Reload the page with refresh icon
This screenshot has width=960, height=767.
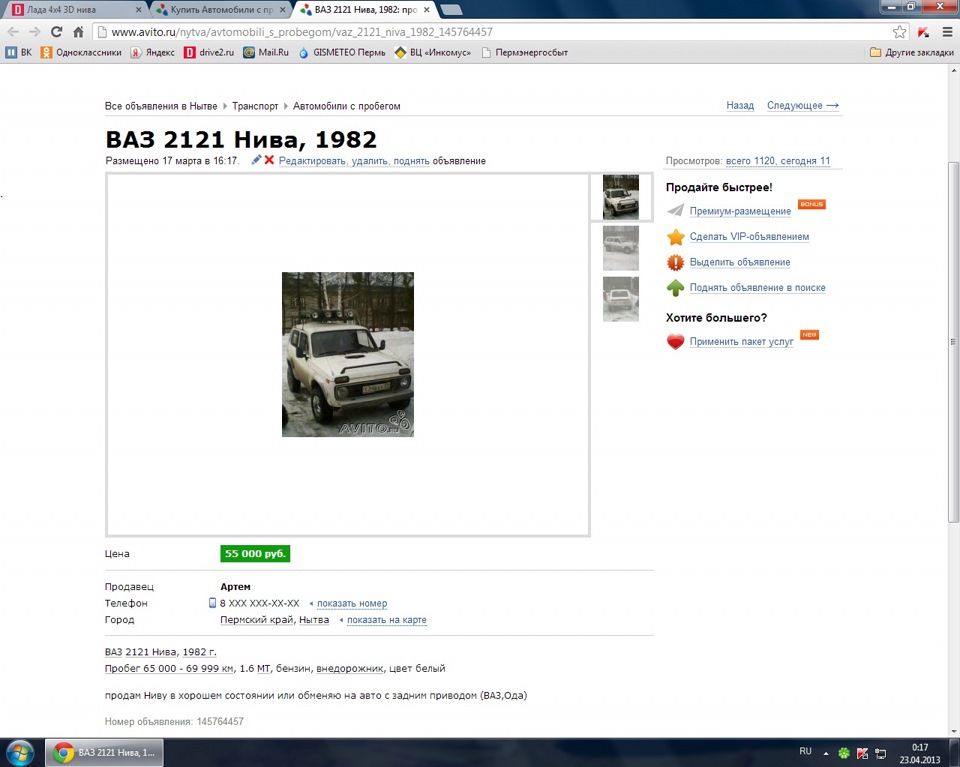pyautogui.click(x=56, y=32)
